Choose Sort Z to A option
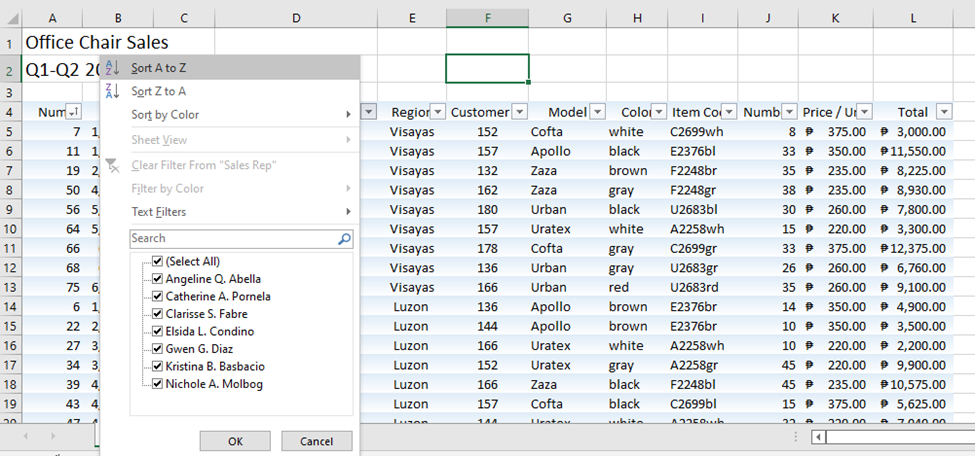 (x=229, y=91)
